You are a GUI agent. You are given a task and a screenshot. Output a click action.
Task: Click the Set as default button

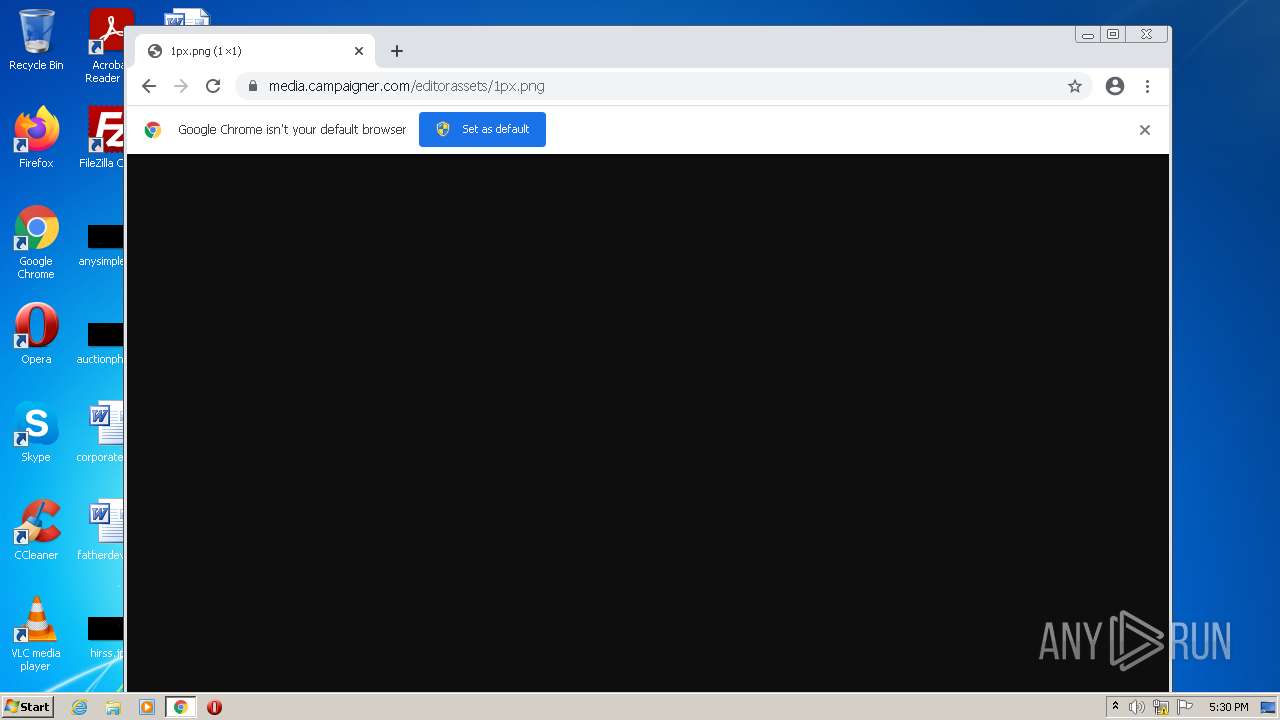(482, 129)
